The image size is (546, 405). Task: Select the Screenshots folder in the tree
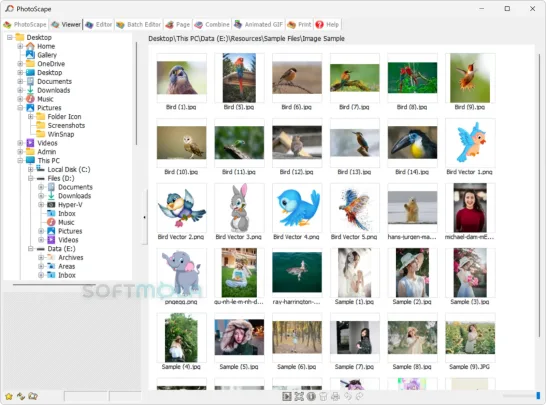66,125
